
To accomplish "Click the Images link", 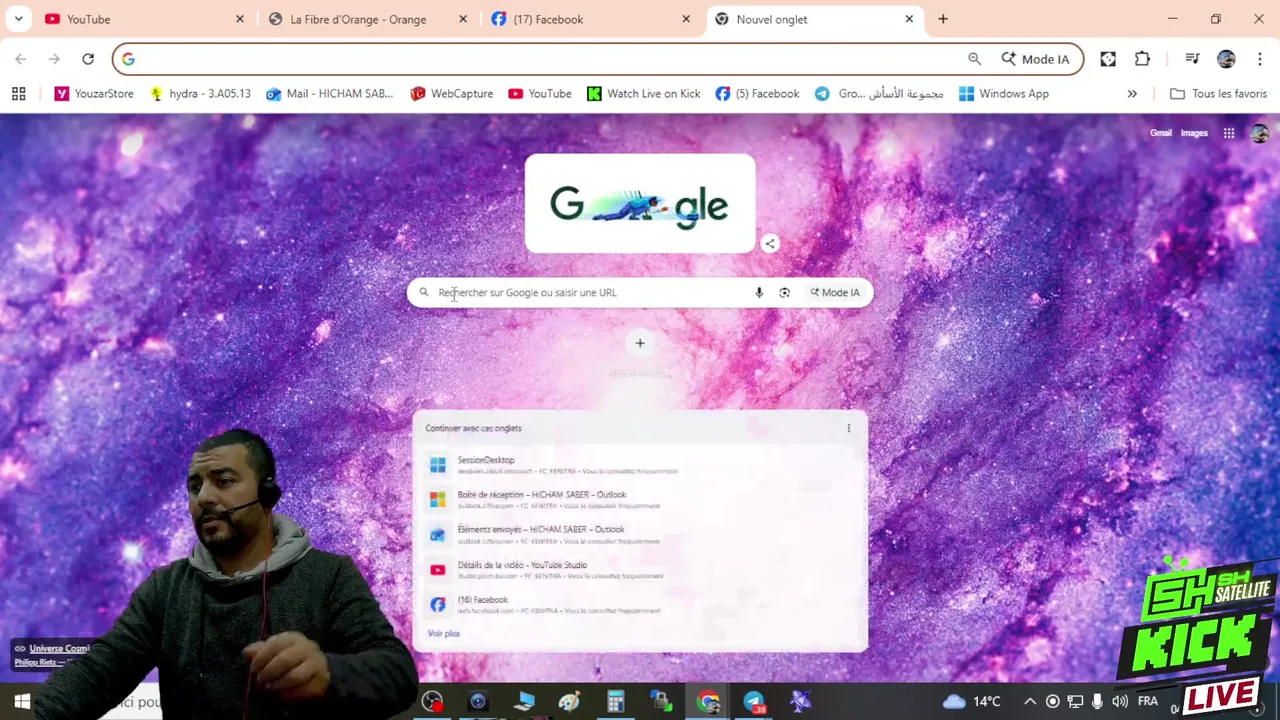I will tap(1194, 133).
